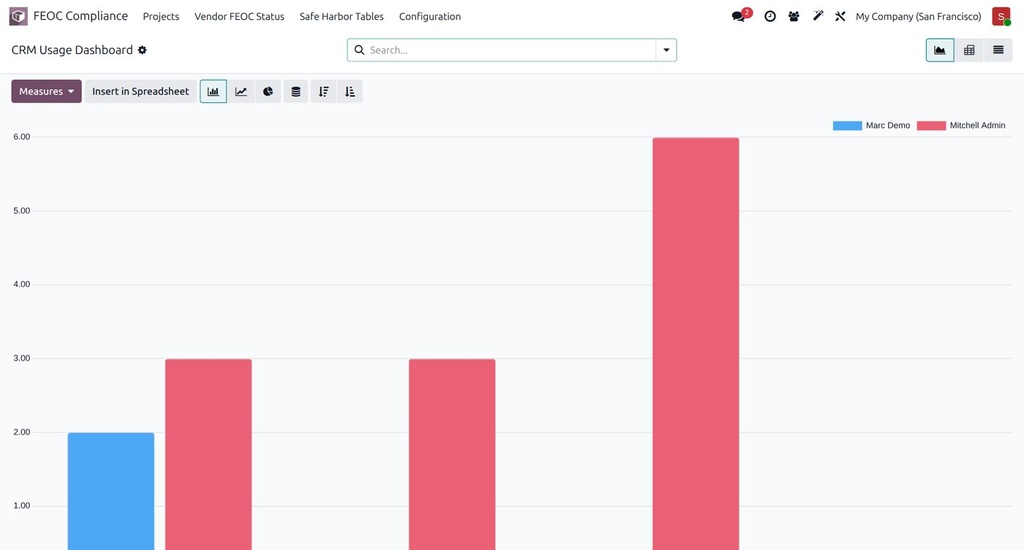Toggle the Marc Demo legend swatch

coord(847,125)
